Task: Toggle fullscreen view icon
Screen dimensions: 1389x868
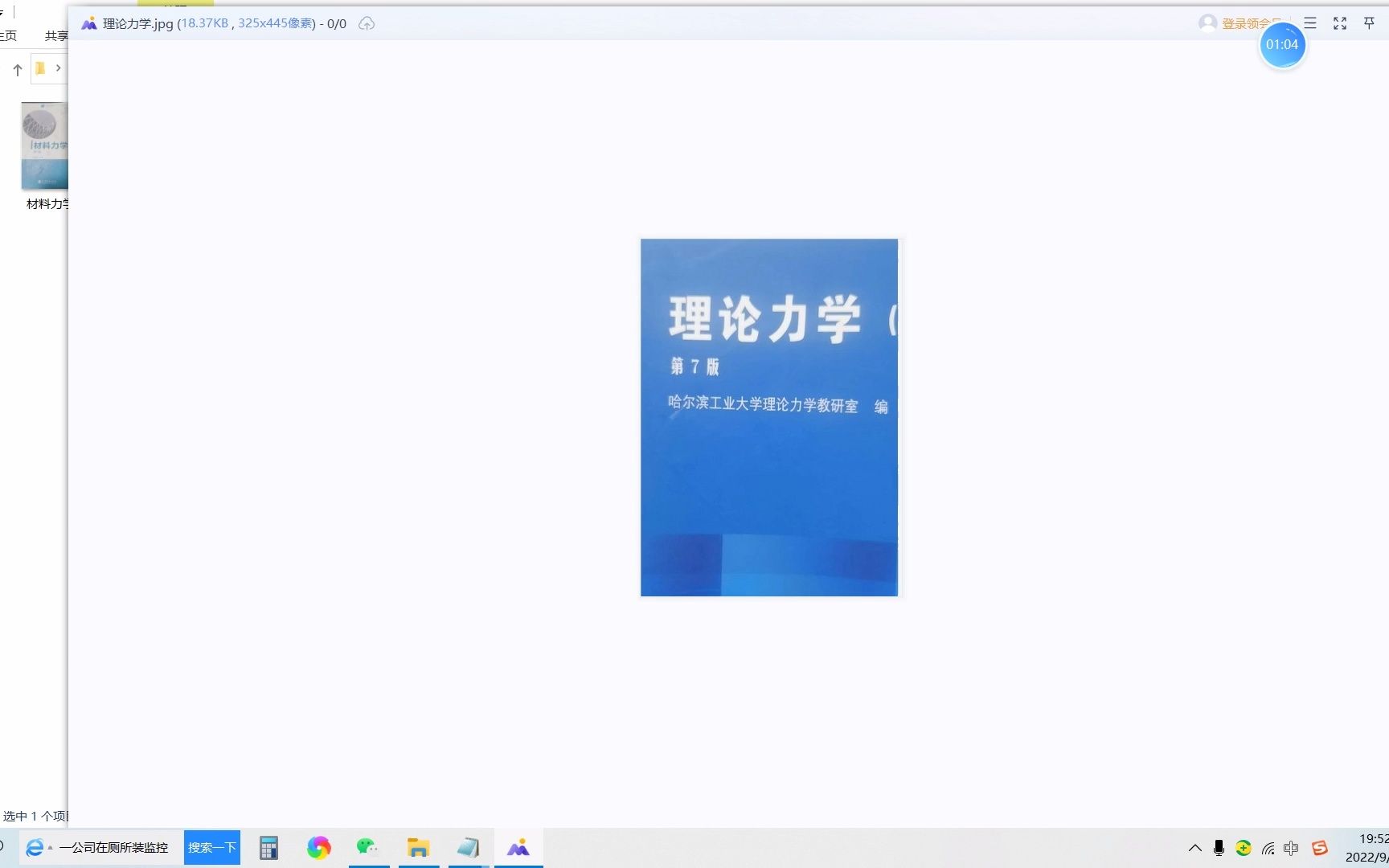Action: click(1340, 23)
